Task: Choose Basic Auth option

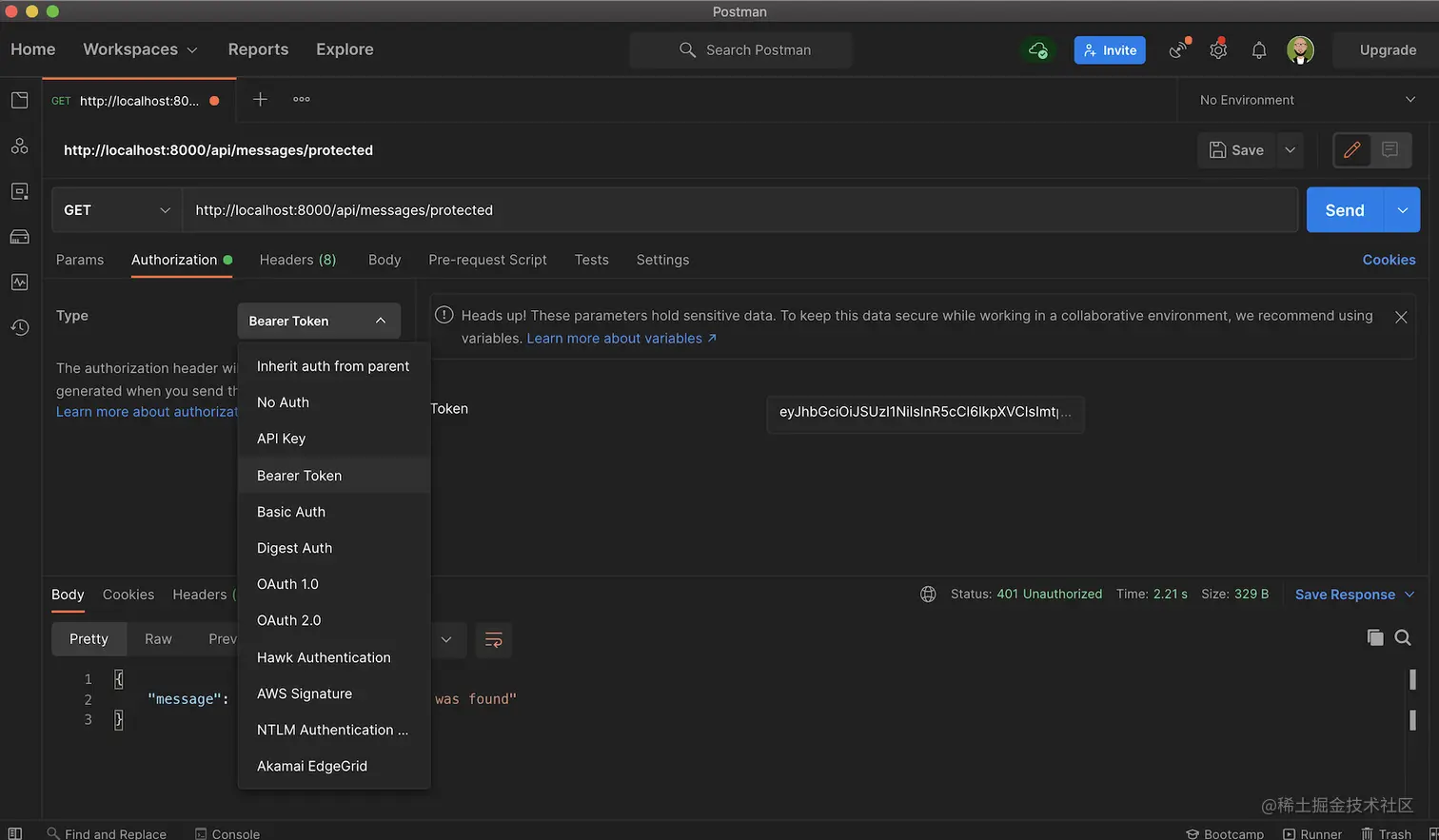Action: 334,512
